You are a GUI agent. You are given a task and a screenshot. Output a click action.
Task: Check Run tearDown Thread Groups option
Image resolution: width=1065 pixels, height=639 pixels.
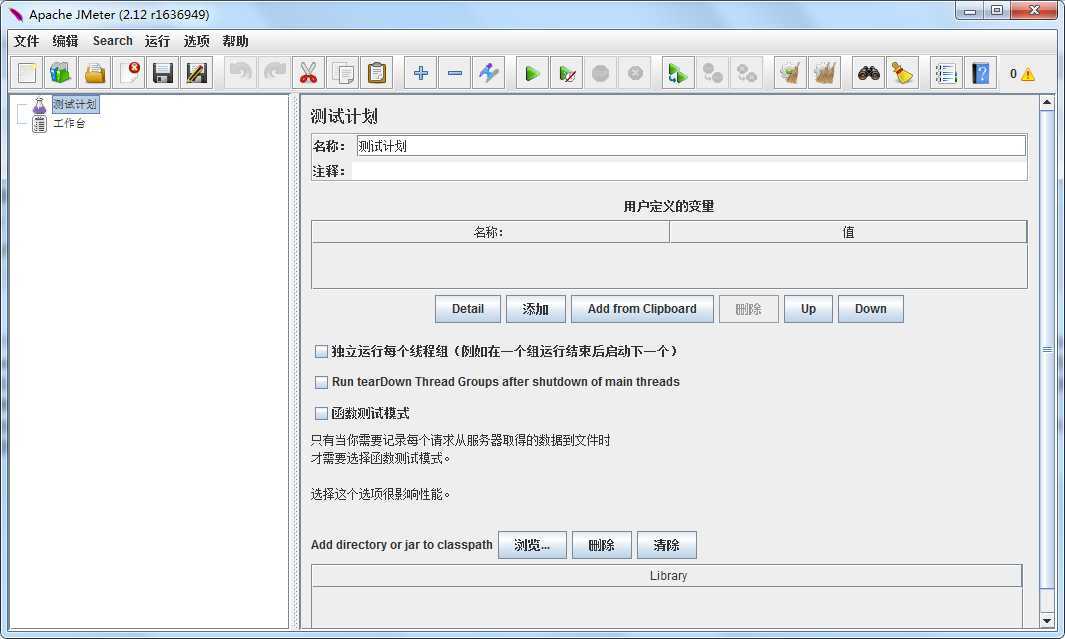pyautogui.click(x=321, y=382)
